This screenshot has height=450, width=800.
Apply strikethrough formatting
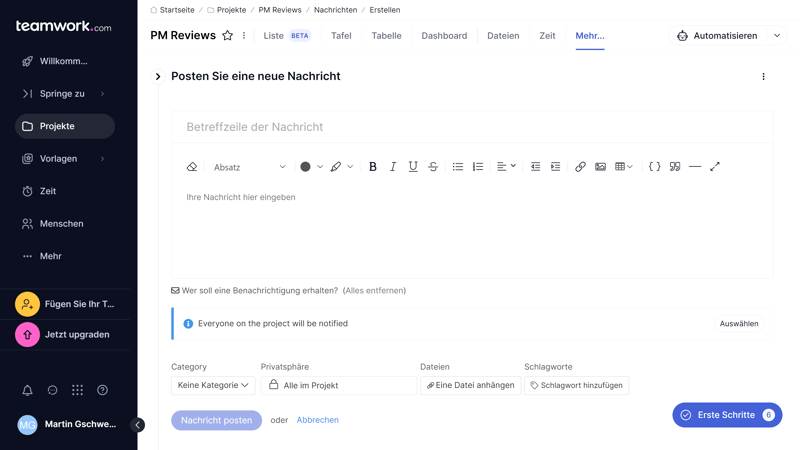pos(433,167)
